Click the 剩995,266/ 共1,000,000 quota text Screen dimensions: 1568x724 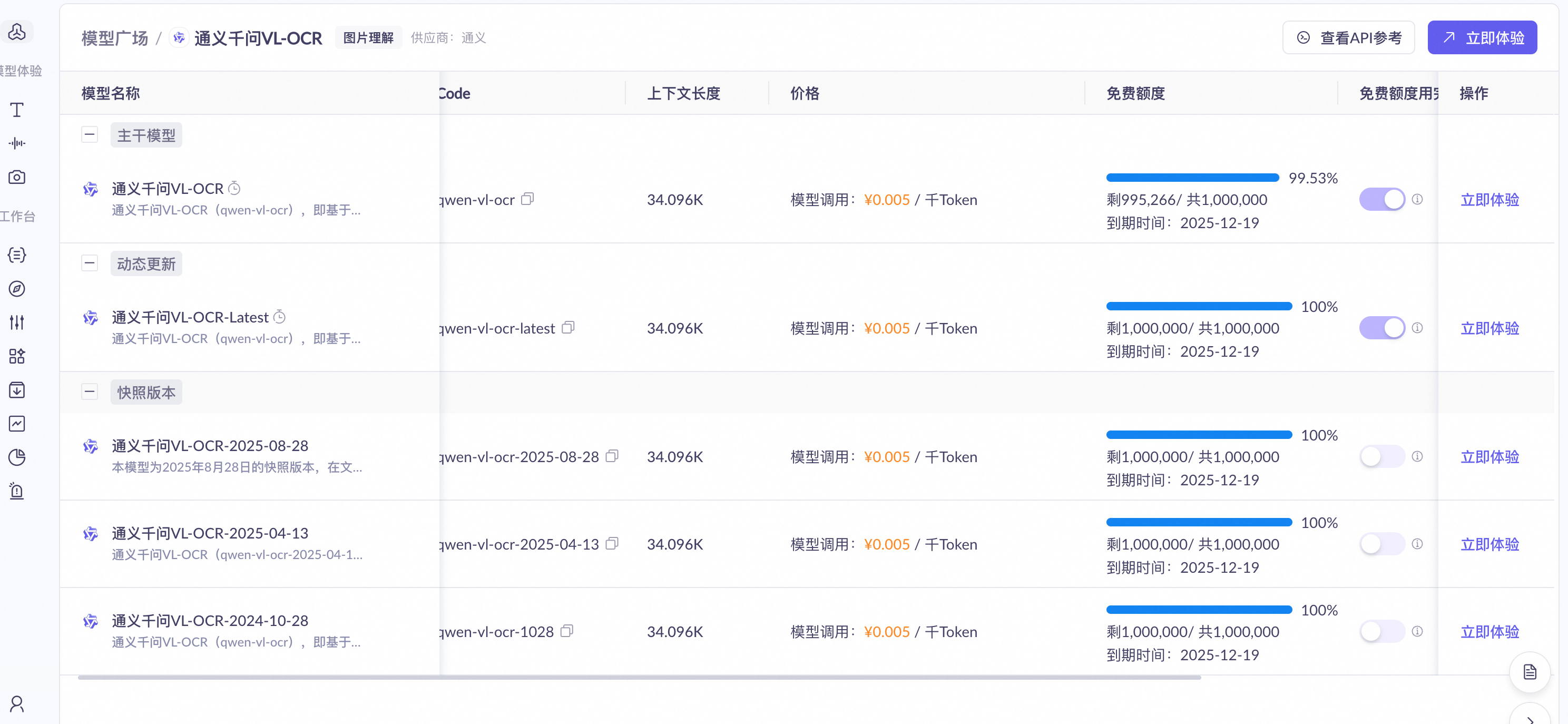click(x=1187, y=200)
